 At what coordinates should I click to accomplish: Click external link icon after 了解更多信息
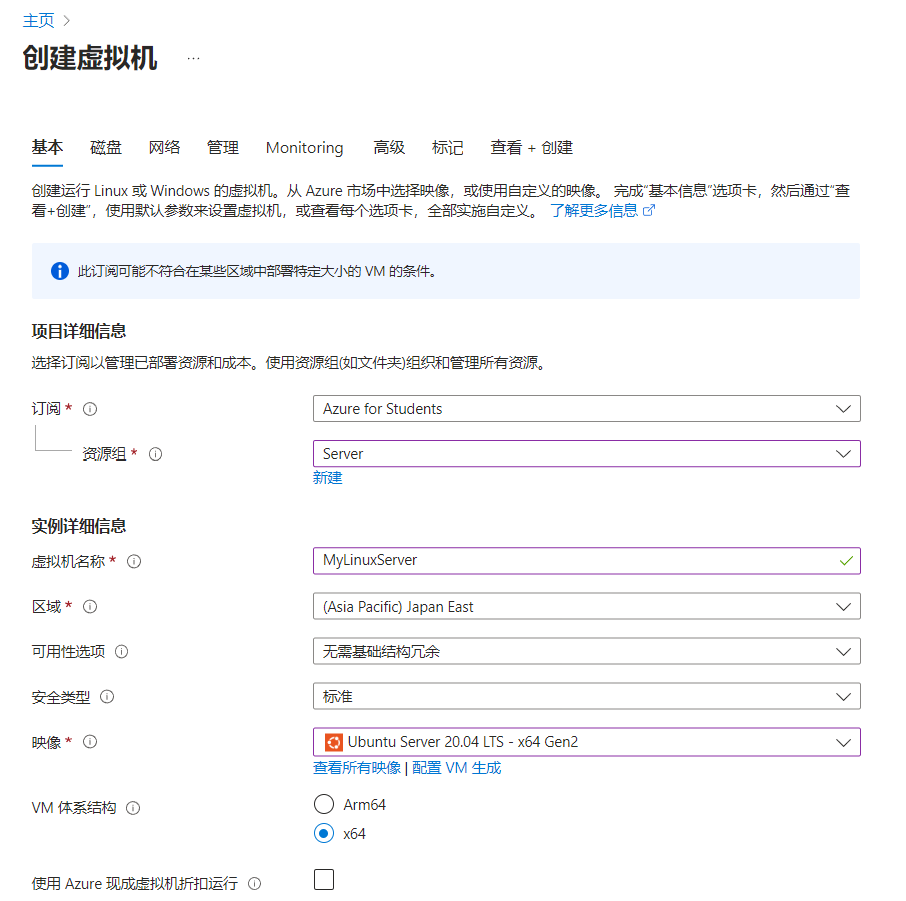pyautogui.click(x=649, y=210)
